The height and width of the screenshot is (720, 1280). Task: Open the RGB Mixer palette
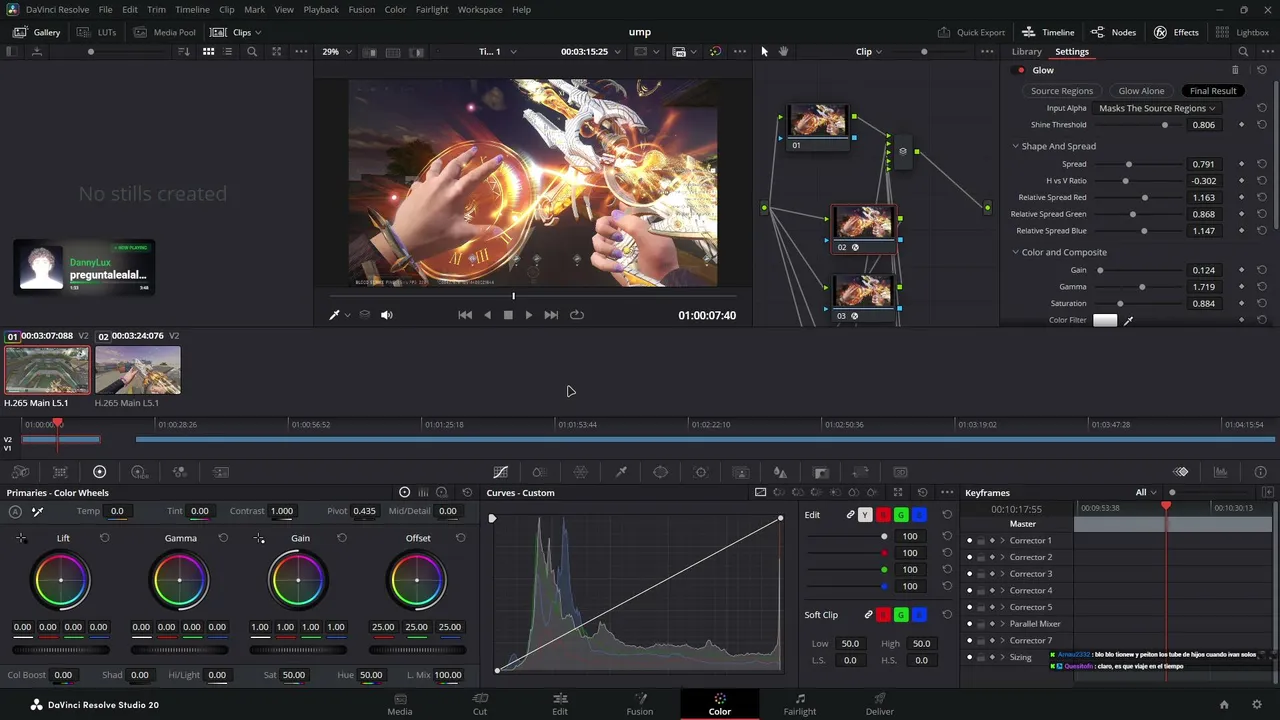(x=180, y=472)
